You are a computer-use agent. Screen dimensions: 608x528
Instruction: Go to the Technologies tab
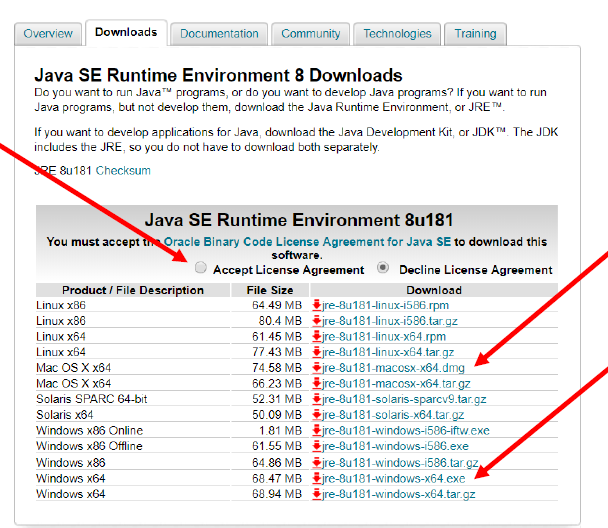[397, 33]
